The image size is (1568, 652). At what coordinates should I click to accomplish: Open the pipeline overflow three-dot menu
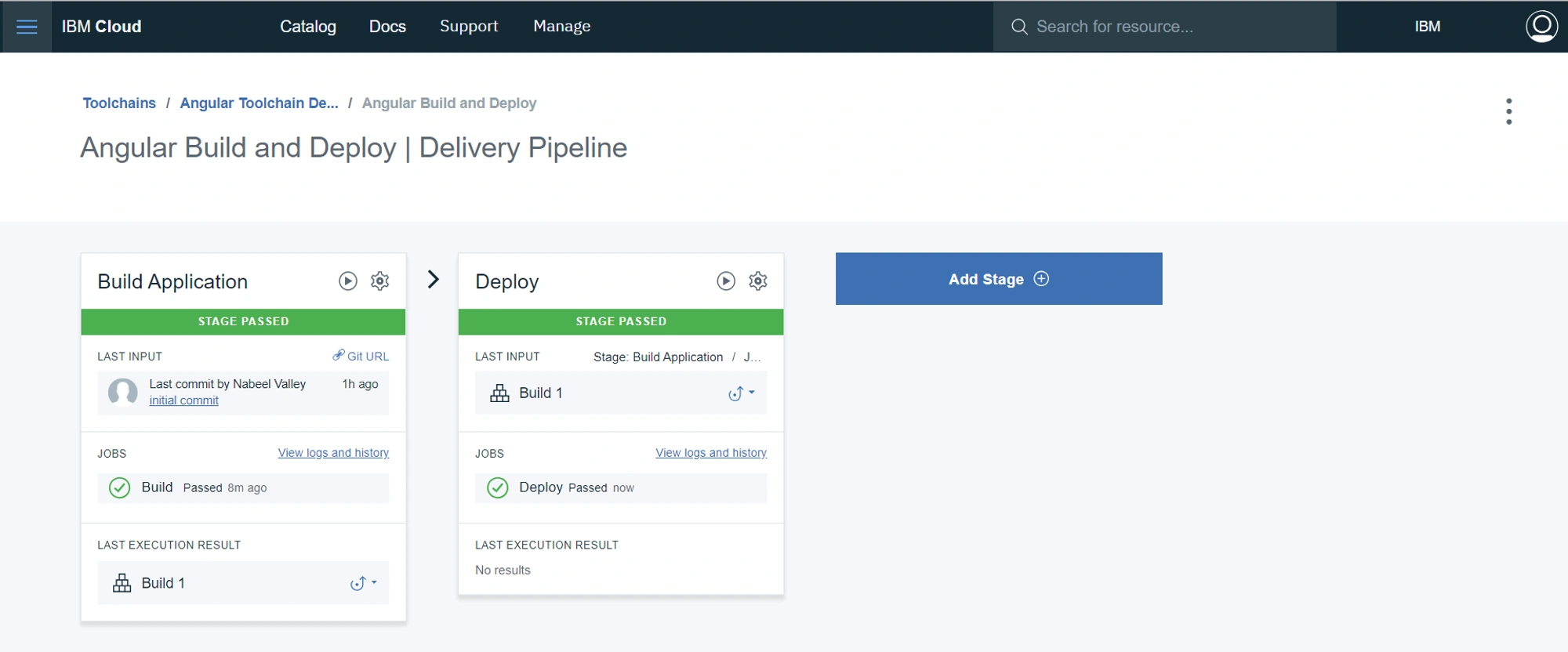(1508, 111)
